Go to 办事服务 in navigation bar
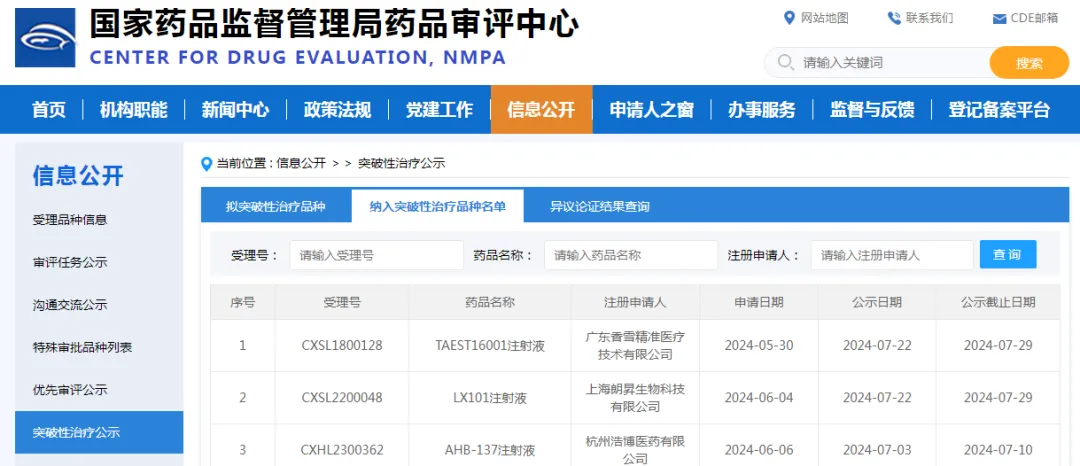 [x=761, y=110]
